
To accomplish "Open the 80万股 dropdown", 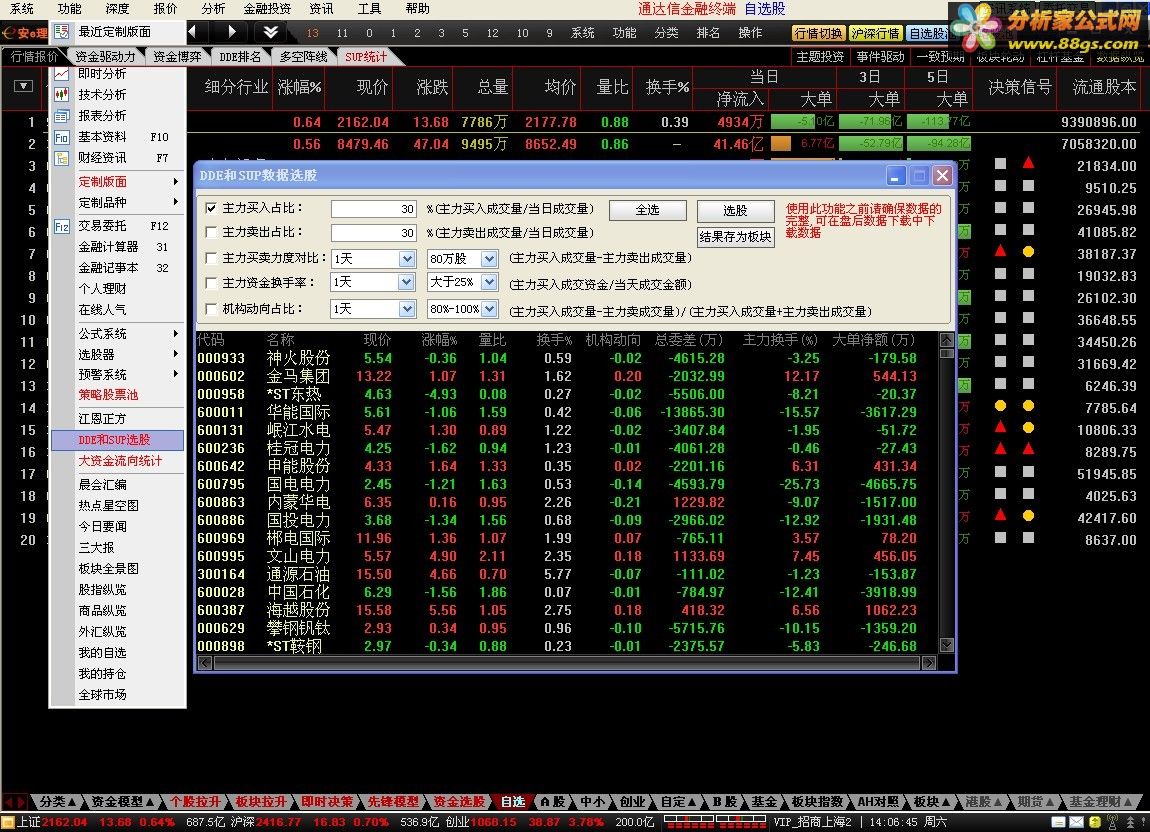I will (x=489, y=259).
